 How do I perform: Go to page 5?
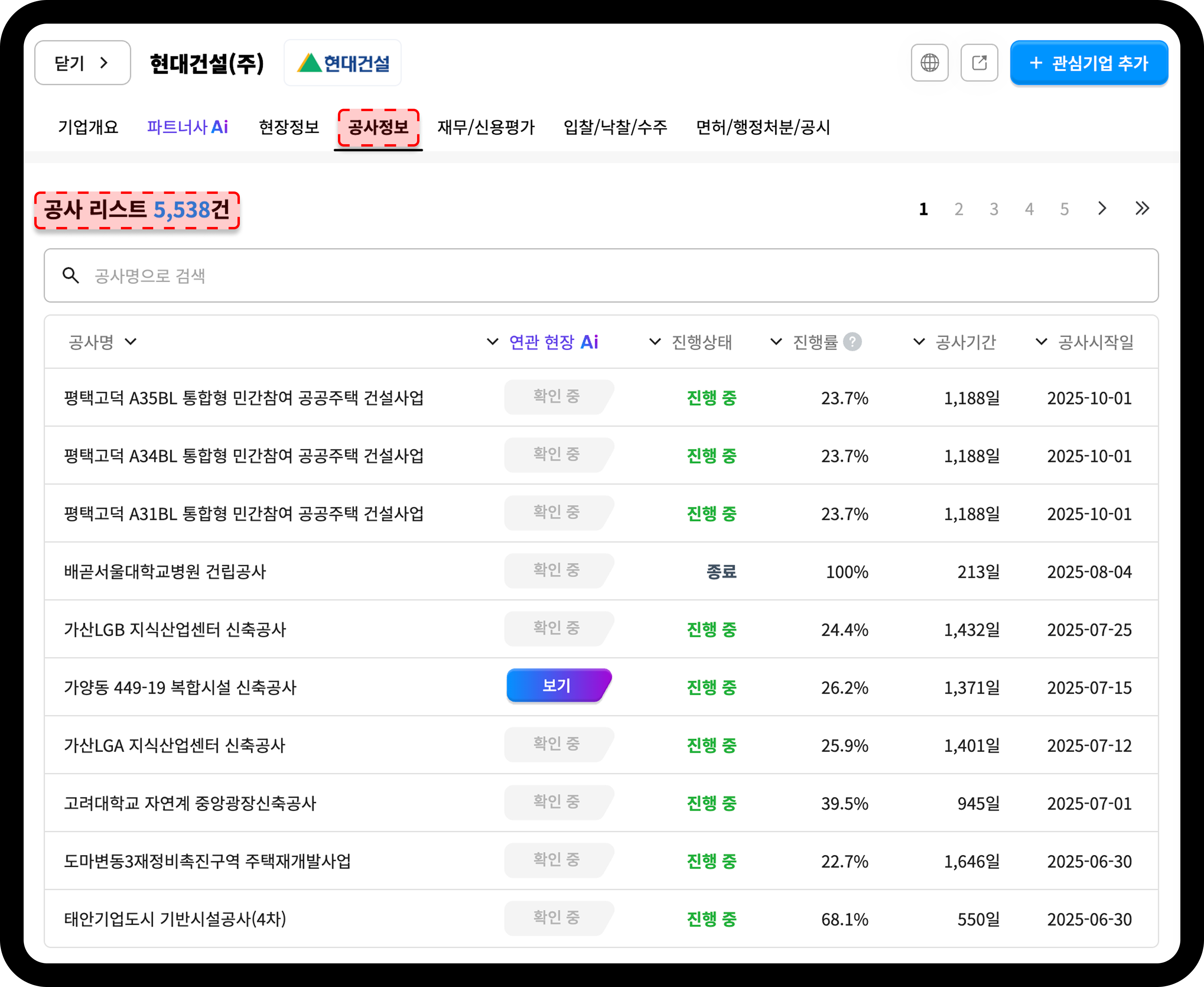pyautogui.click(x=1064, y=209)
